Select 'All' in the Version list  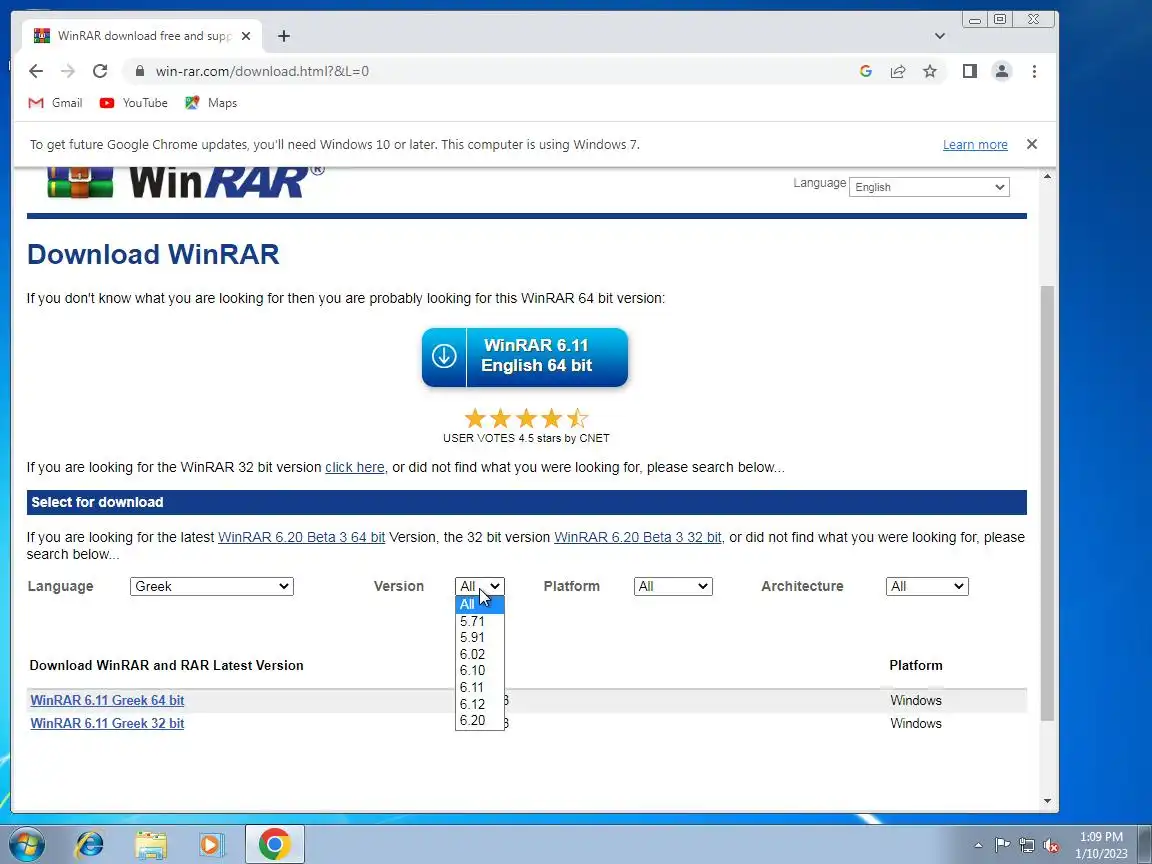(x=480, y=605)
